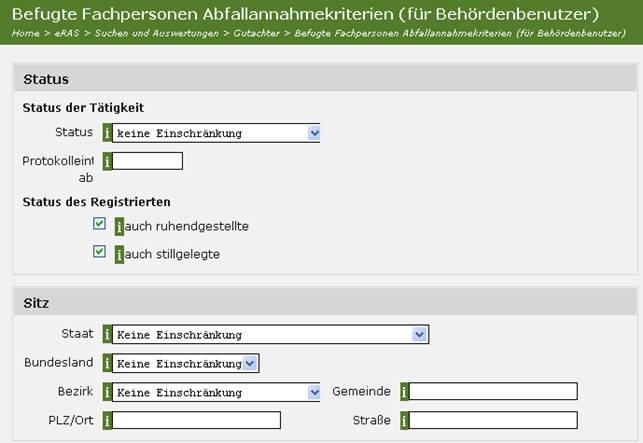Click info icon for 'auch ruhendgestellte'

tap(120, 226)
